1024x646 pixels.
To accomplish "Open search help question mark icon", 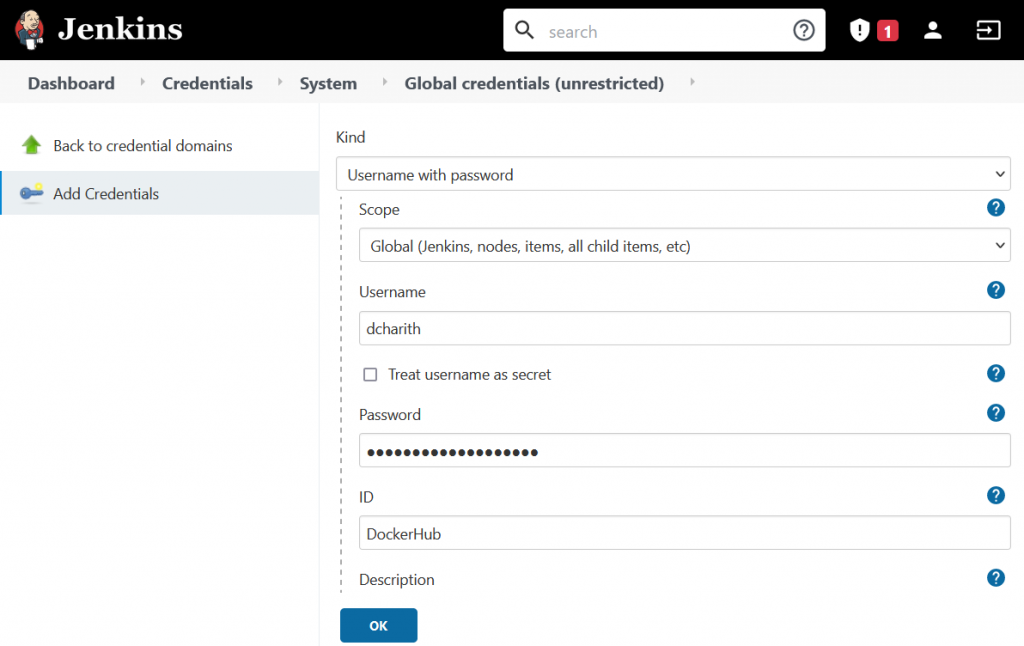I will coord(803,30).
